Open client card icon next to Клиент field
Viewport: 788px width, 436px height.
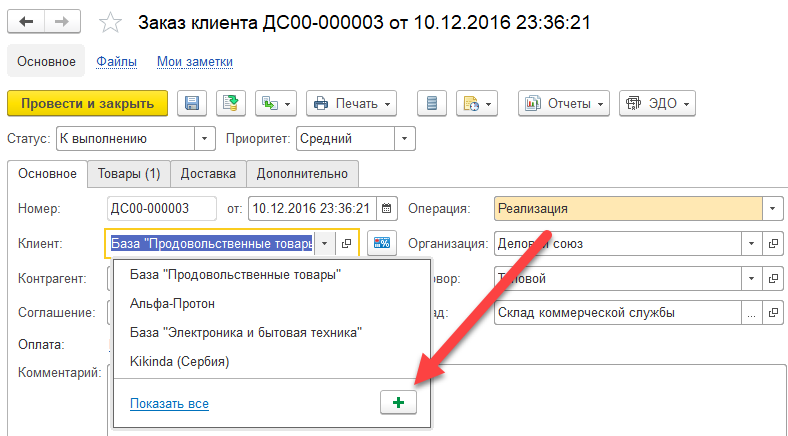346,244
